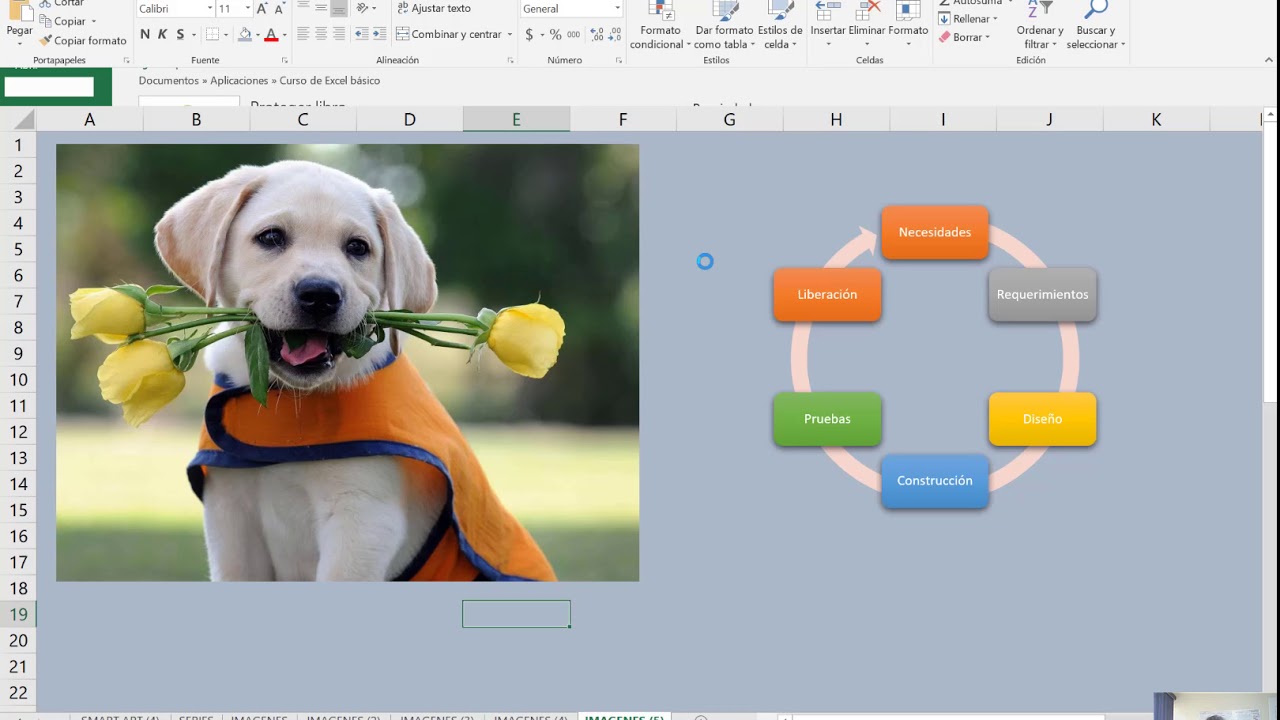Increase indent in Alineación group
Image resolution: width=1280 pixels, height=720 pixels.
point(379,34)
